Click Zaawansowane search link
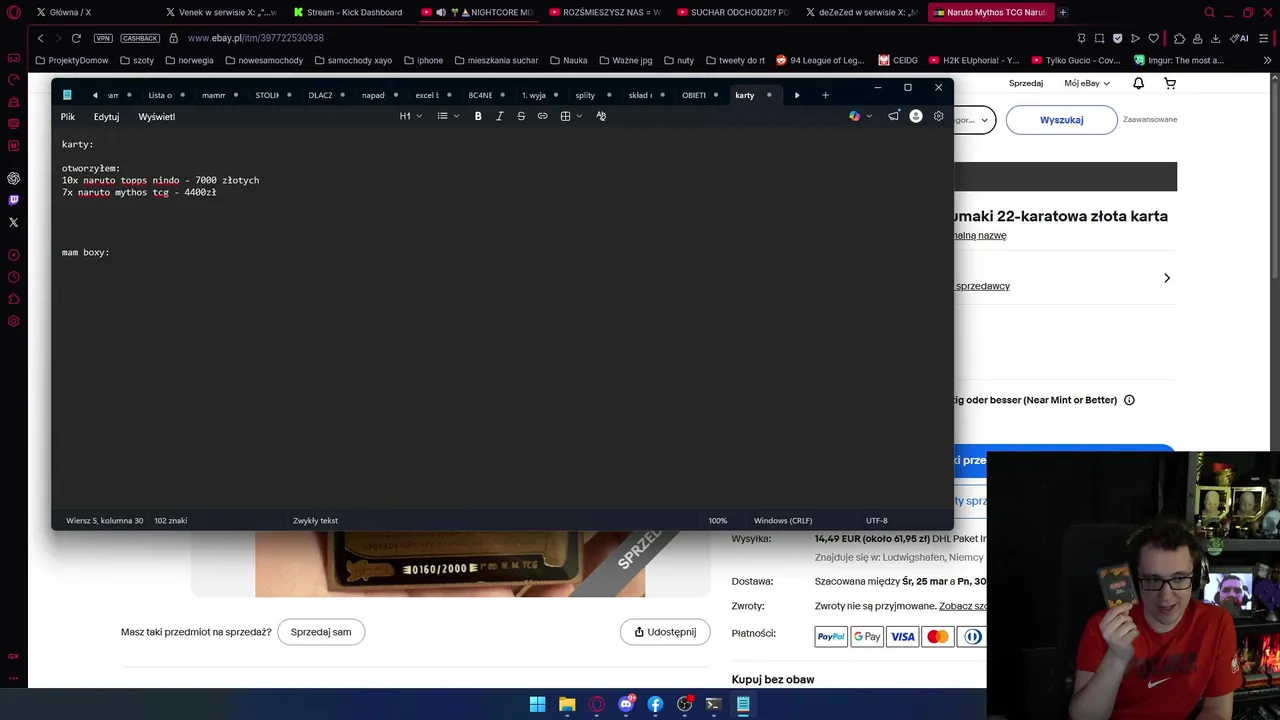The width and height of the screenshot is (1280, 720). click(x=1150, y=119)
